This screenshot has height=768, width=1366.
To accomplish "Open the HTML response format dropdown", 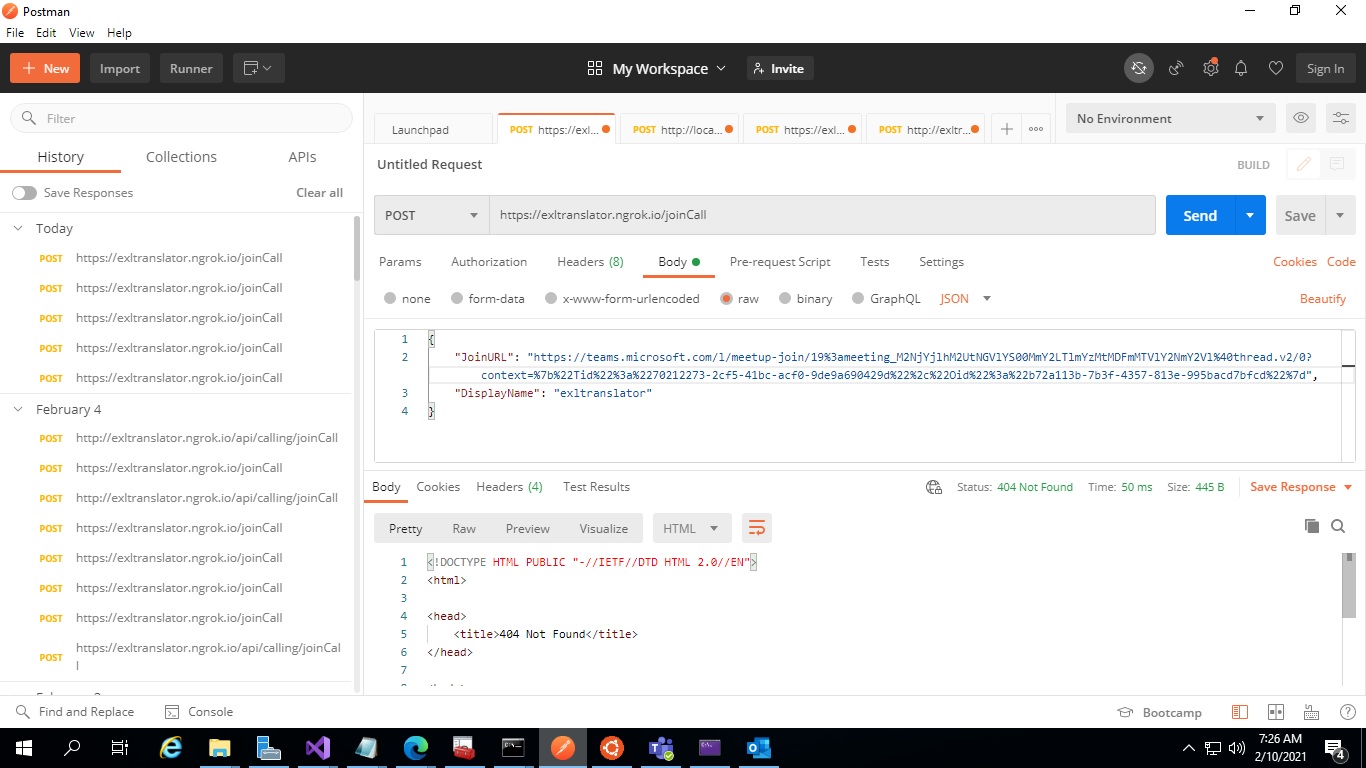I will tap(692, 528).
